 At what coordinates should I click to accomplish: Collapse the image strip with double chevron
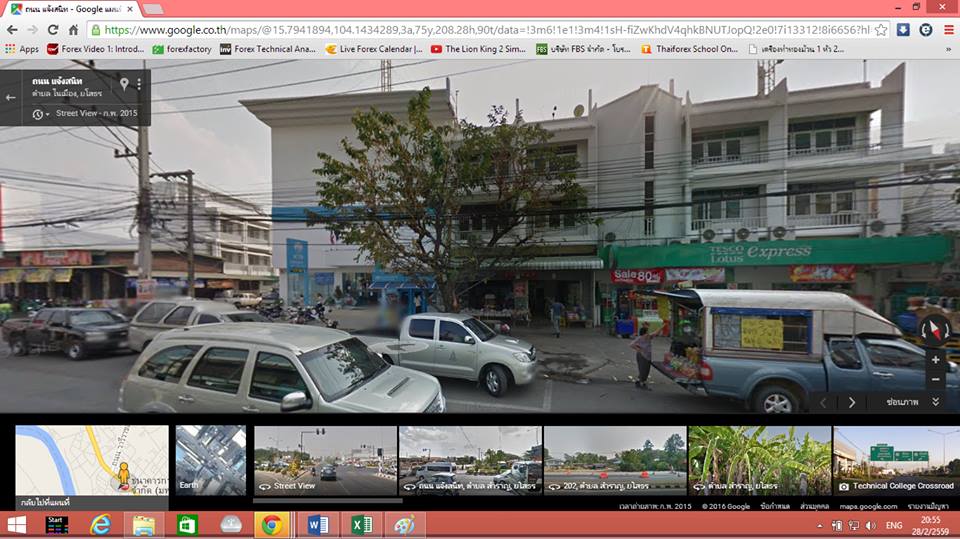point(935,402)
